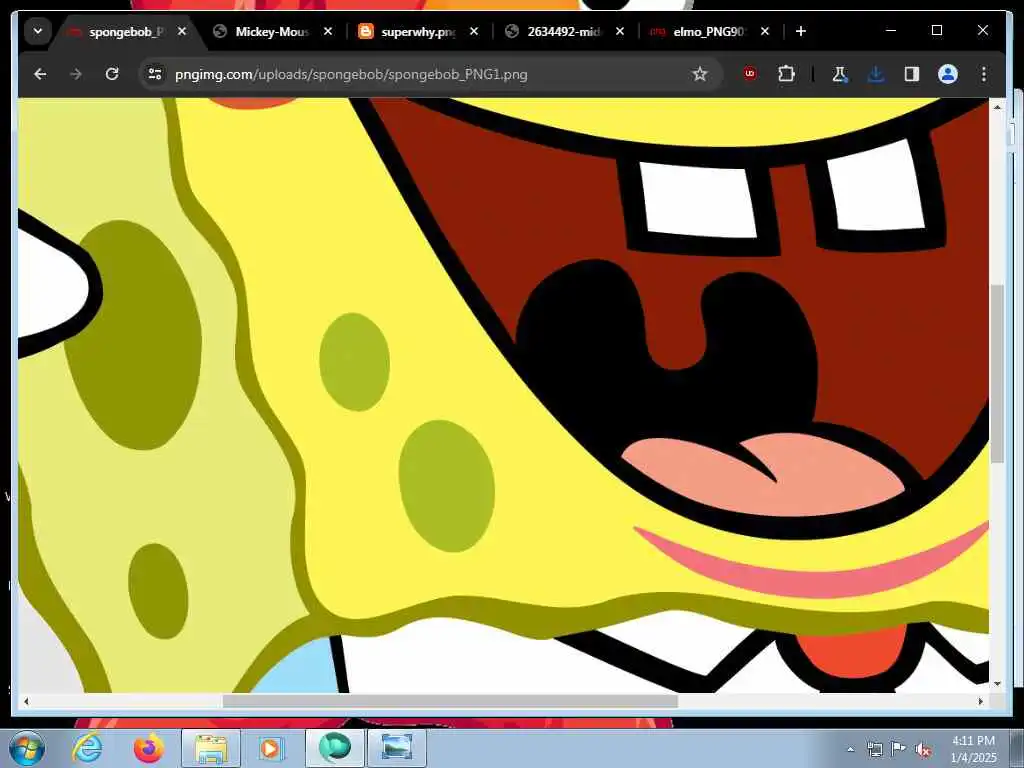The image size is (1024, 768).
Task: Open the tab search dropdown chevron
Action: (x=38, y=31)
